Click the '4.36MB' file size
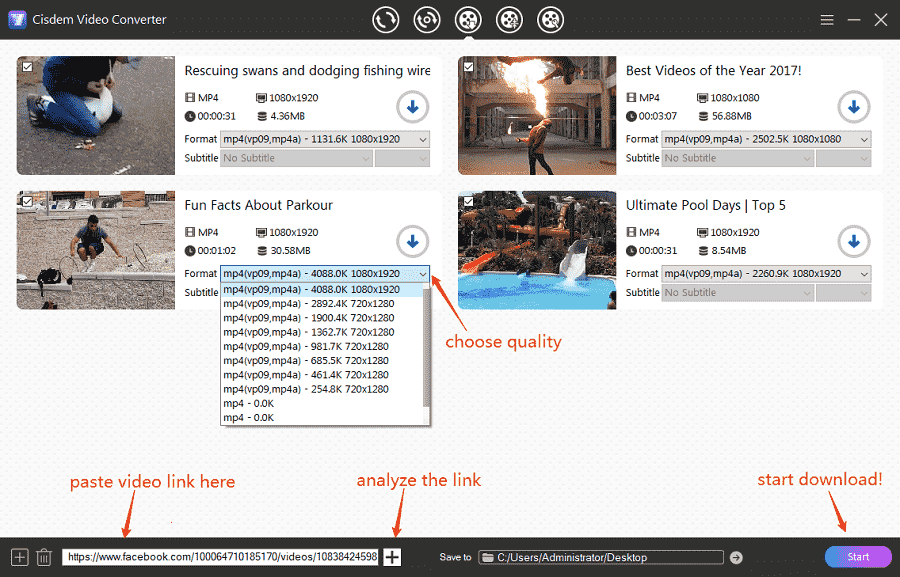 288,116
